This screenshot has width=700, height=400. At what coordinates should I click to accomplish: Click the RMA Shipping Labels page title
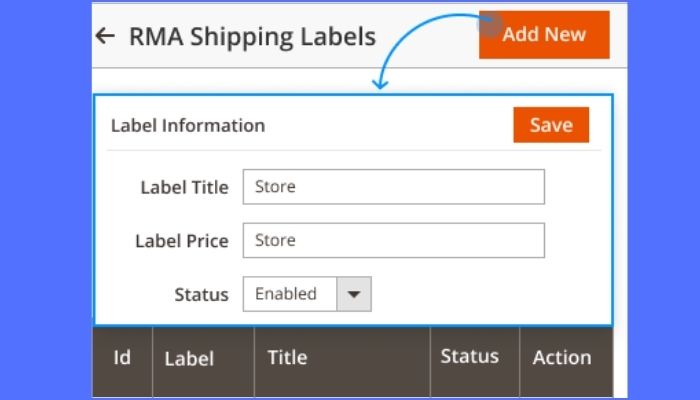tap(252, 37)
